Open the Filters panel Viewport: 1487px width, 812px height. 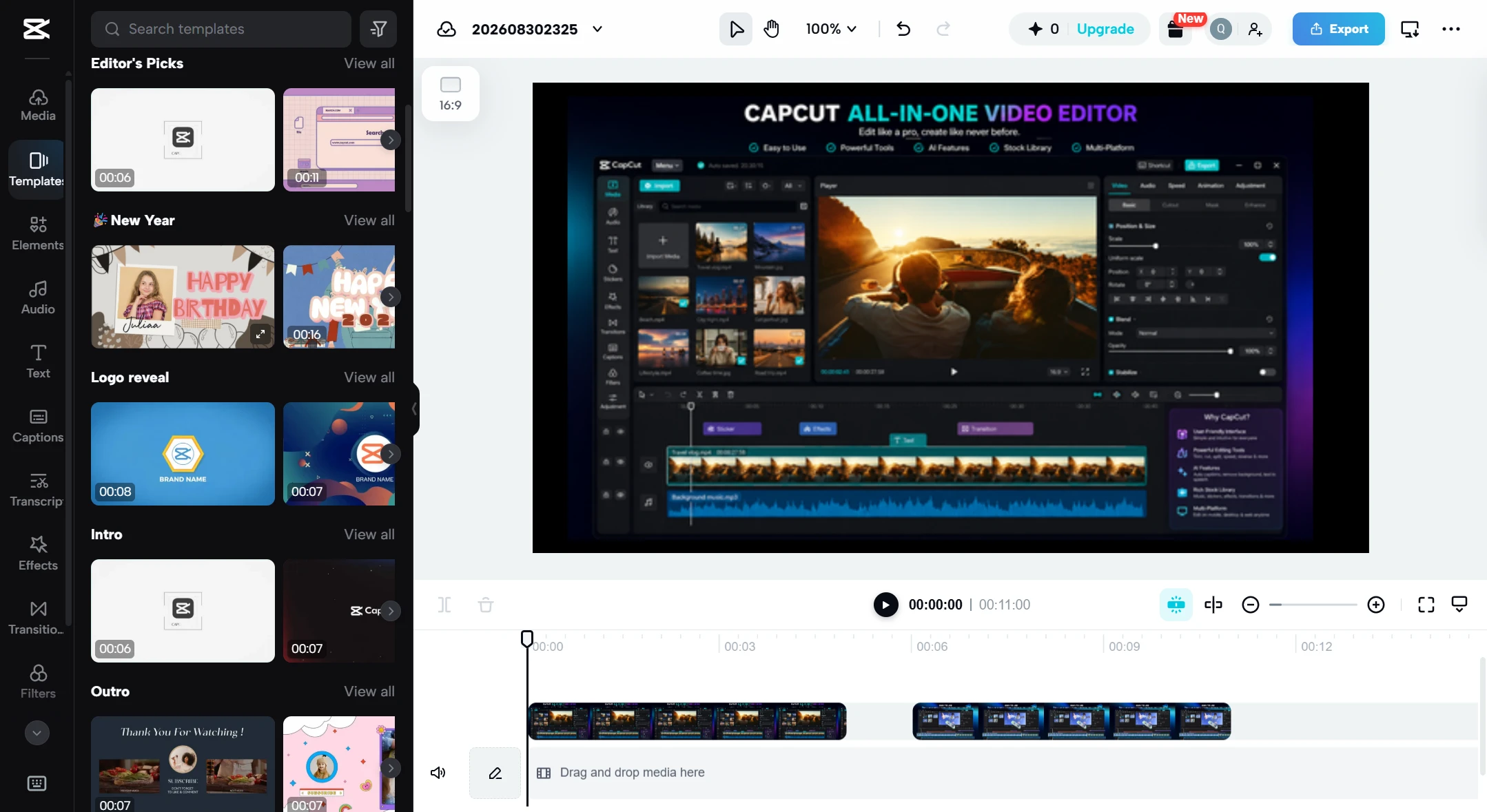(38, 682)
